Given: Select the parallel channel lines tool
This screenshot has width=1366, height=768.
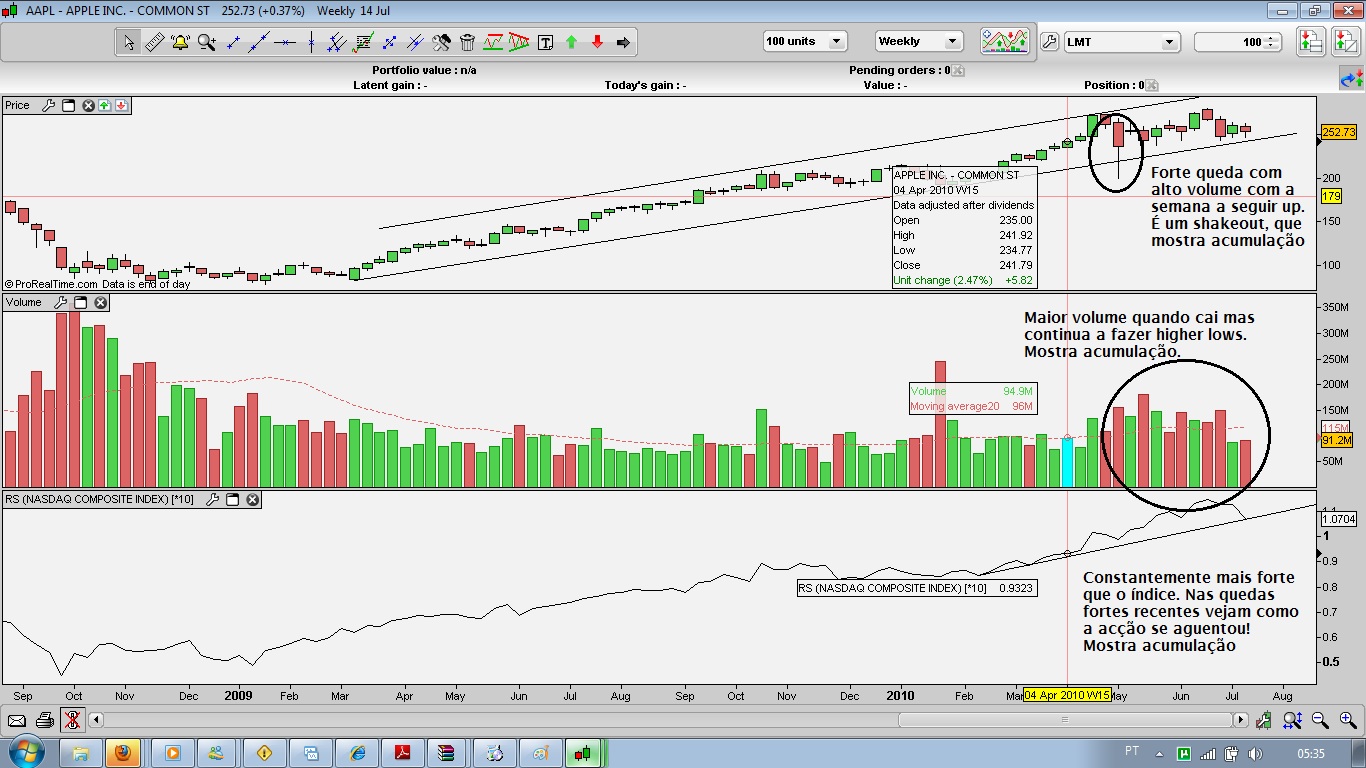Looking at the screenshot, I should tap(337, 42).
